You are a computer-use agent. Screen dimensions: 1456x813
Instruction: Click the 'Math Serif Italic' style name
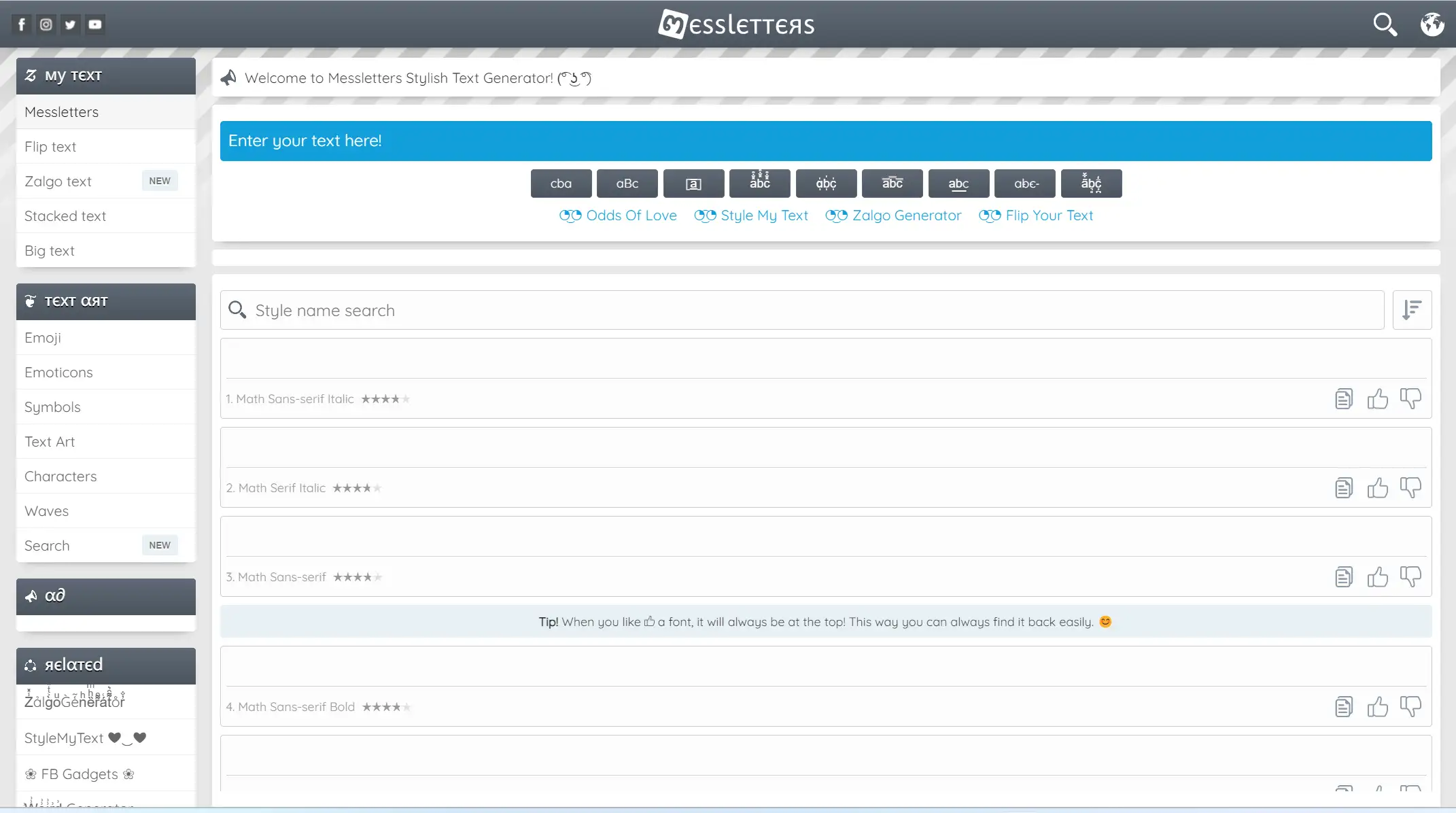pyautogui.click(x=281, y=488)
